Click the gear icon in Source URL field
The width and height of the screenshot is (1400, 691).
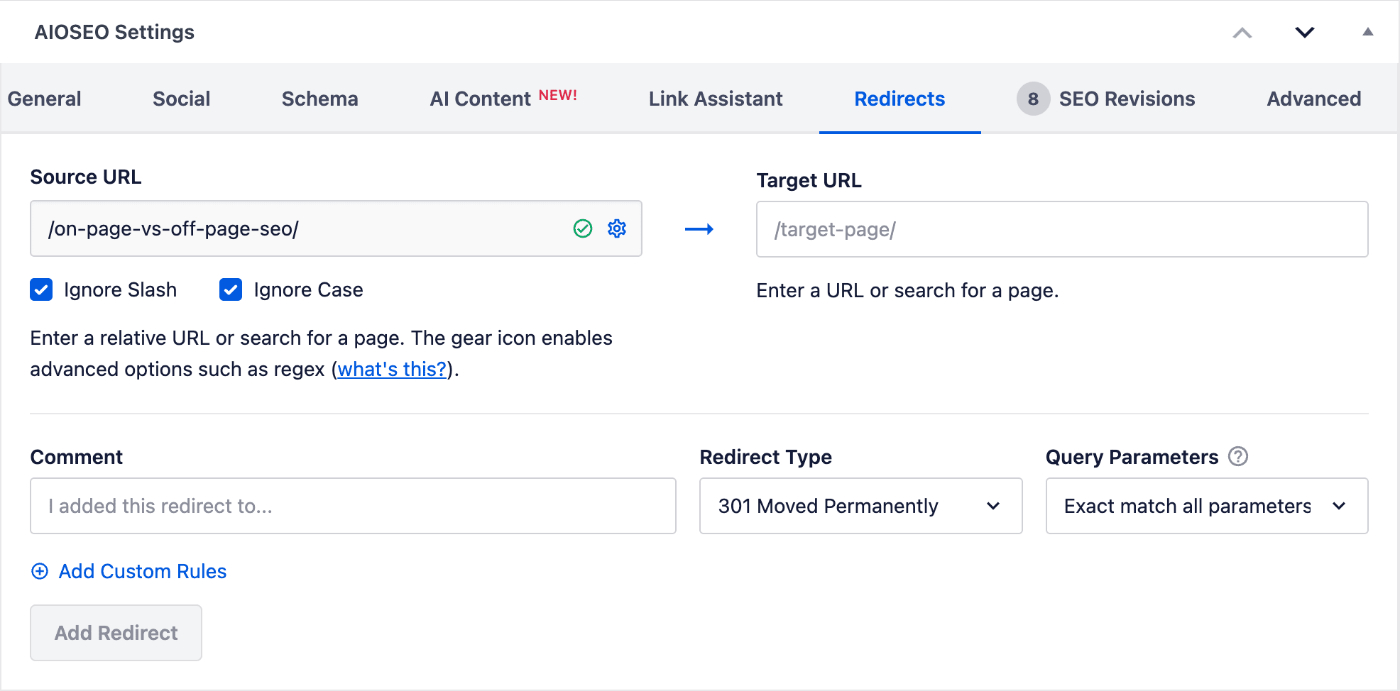click(617, 229)
